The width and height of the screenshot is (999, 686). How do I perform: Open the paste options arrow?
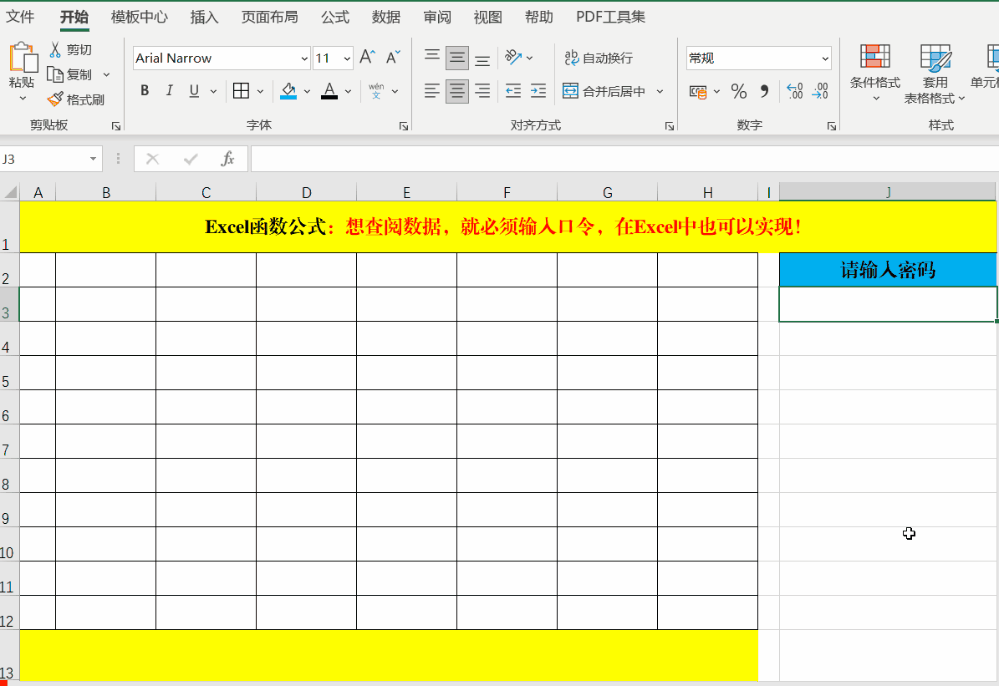click(23, 99)
